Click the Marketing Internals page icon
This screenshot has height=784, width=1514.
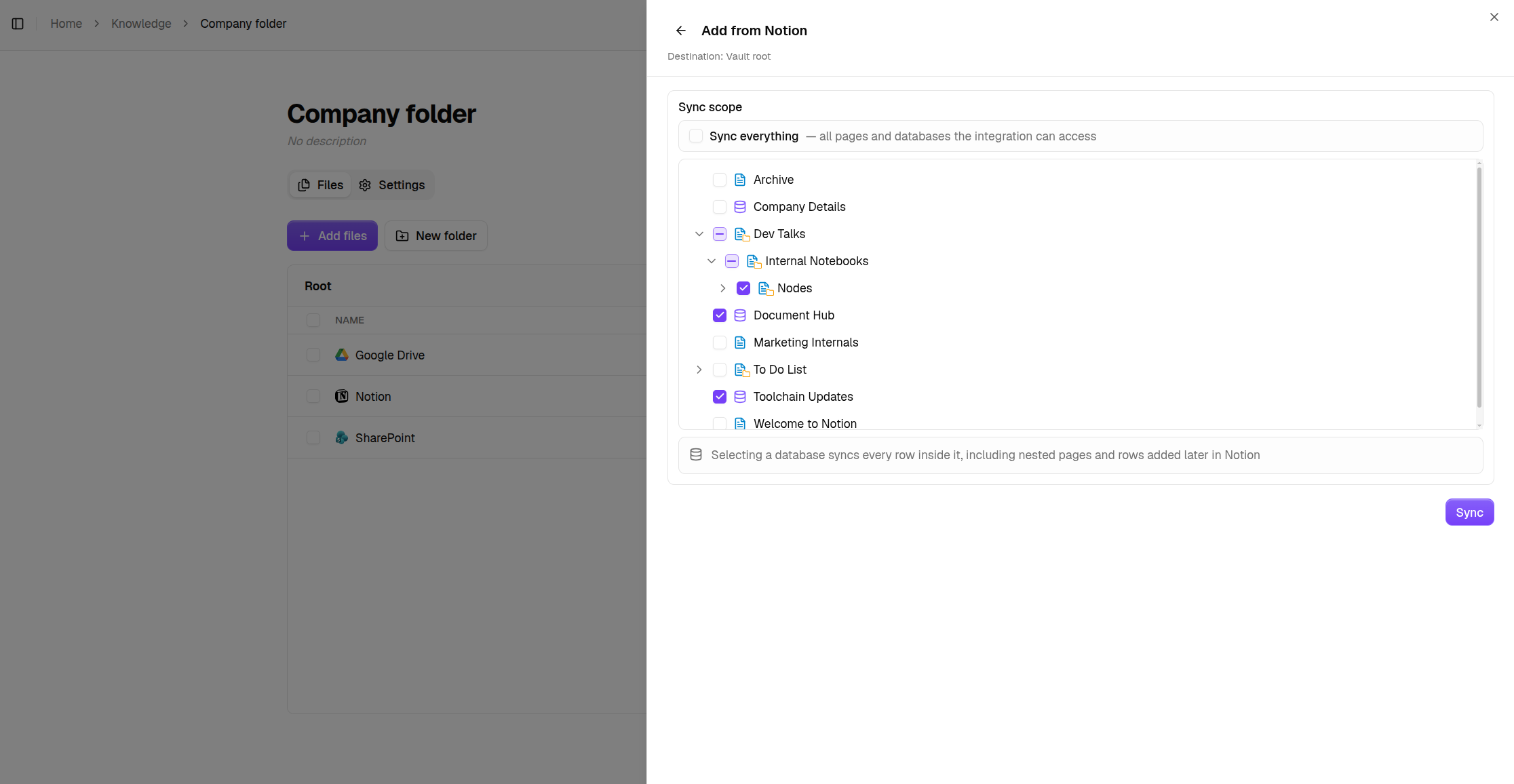740,342
